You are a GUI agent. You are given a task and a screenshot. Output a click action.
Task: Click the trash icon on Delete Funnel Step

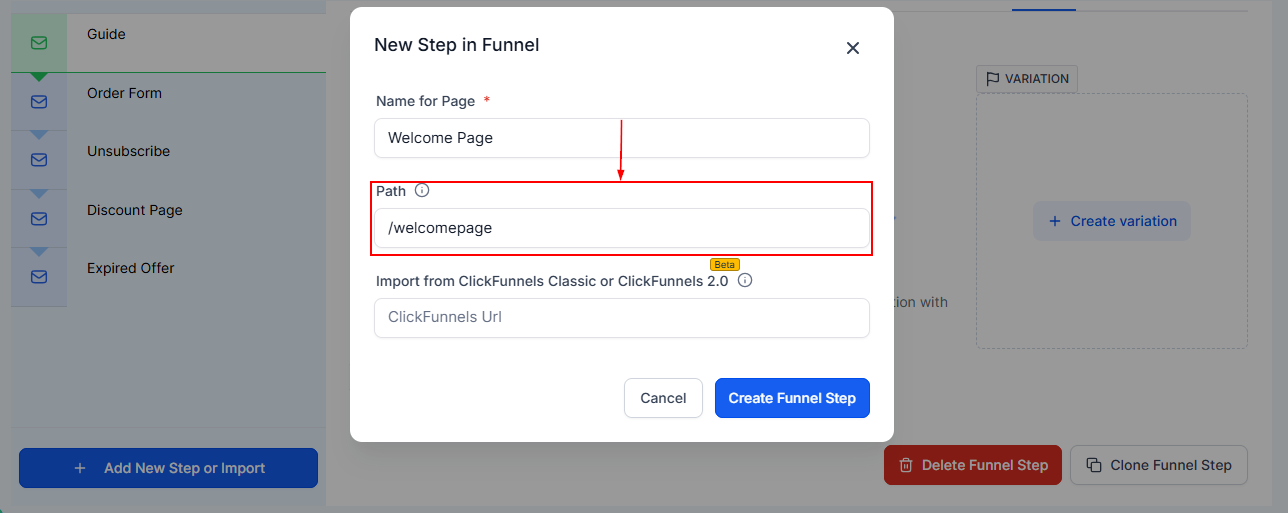coord(906,465)
